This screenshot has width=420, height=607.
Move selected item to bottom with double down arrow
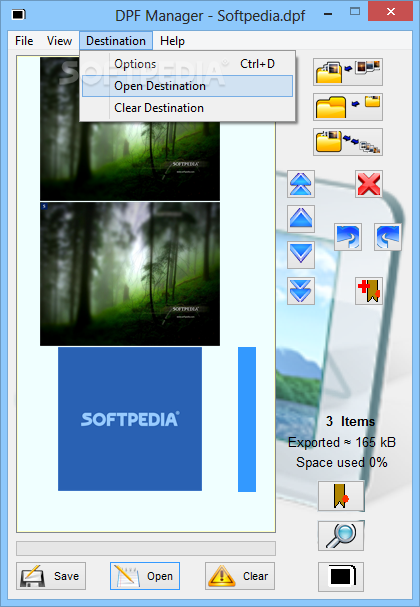click(x=301, y=290)
